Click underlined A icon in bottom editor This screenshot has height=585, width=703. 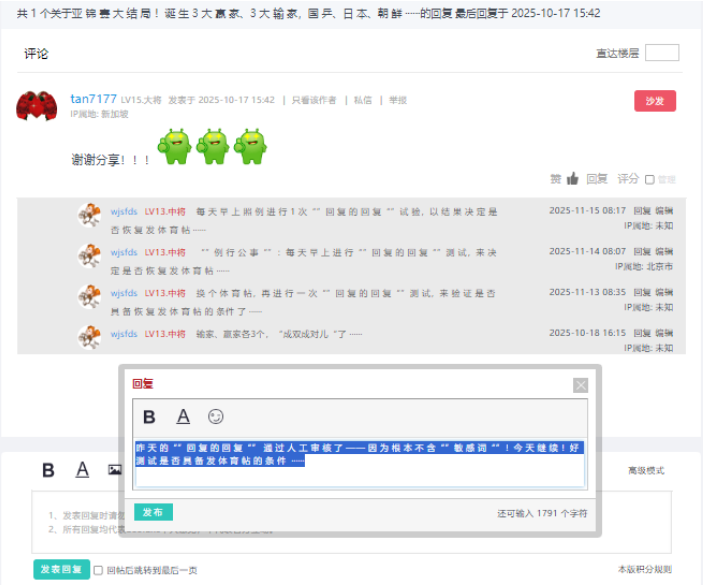pos(83,470)
